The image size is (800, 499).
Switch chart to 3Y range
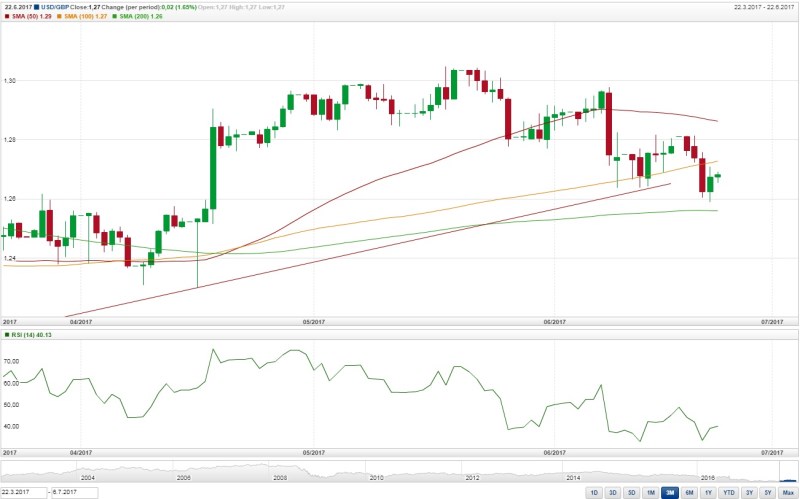(749, 493)
